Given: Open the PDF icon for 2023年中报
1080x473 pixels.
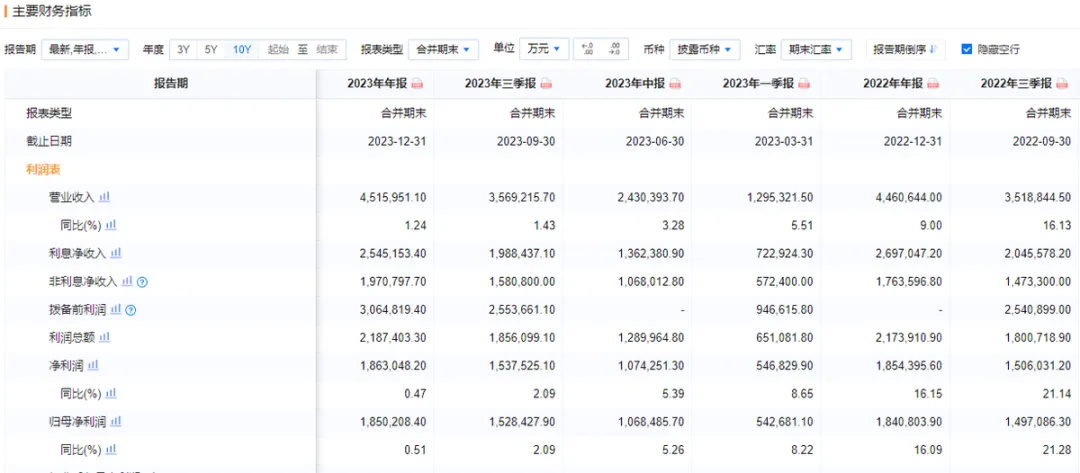Looking at the screenshot, I should (675, 84).
